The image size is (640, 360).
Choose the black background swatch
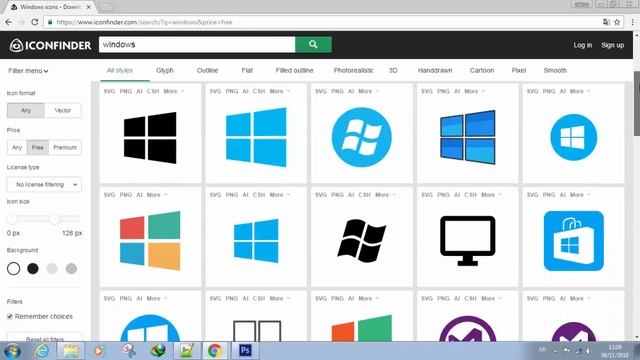[x=33, y=269]
